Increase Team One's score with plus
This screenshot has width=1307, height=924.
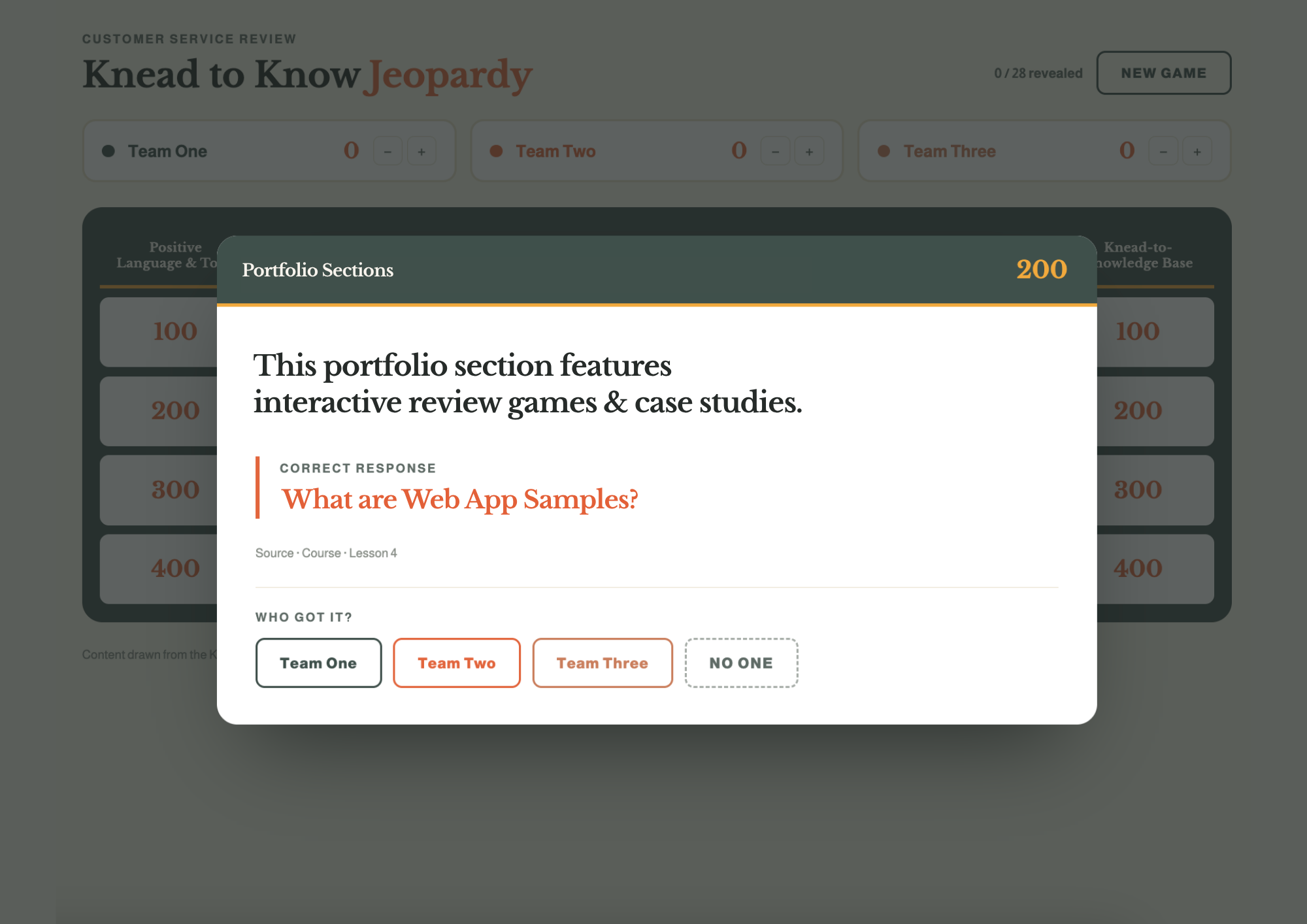point(422,151)
